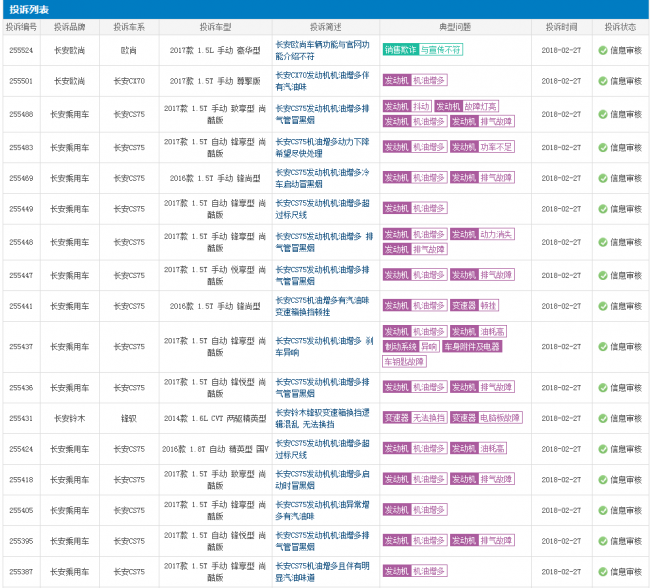The image size is (650, 588).
Task: Click status check icon in row 255501
Action: pyautogui.click(x=602, y=81)
